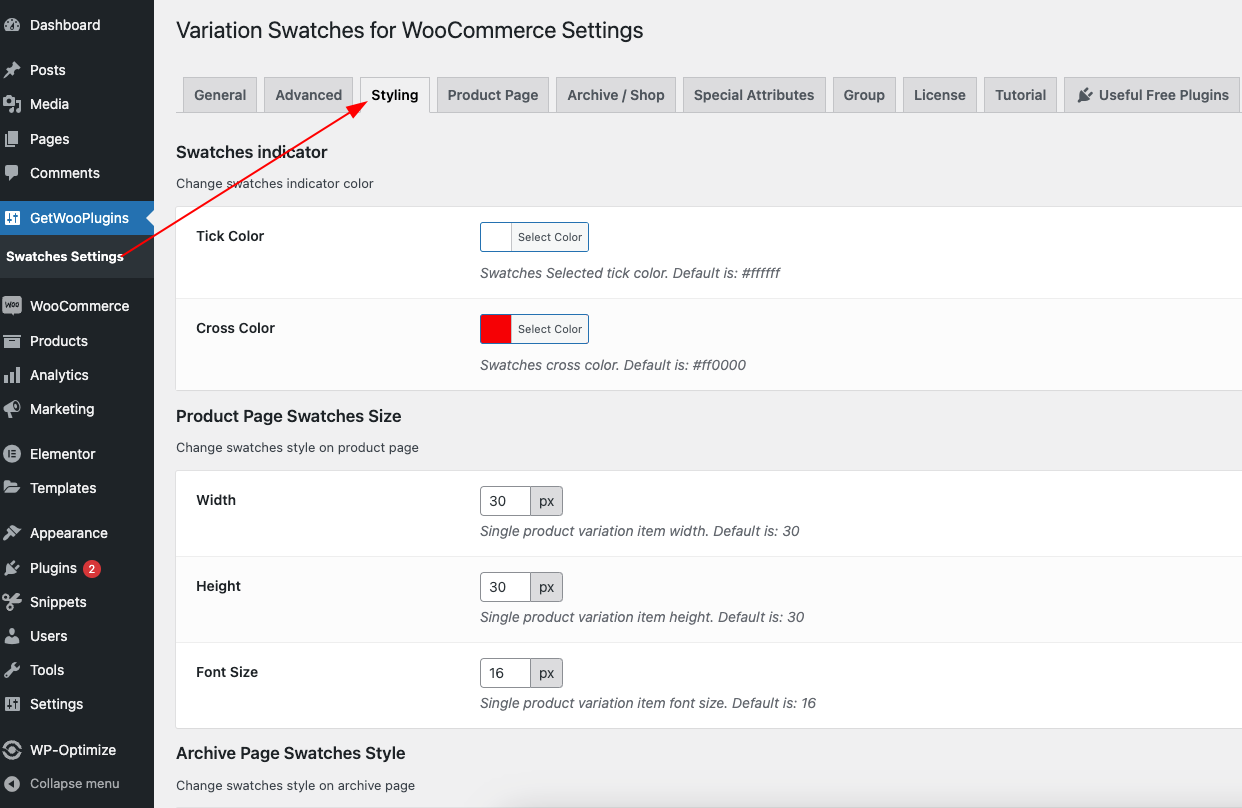Open the Posts menu item
This screenshot has height=808, width=1242.
pyautogui.click(x=48, y=70)
